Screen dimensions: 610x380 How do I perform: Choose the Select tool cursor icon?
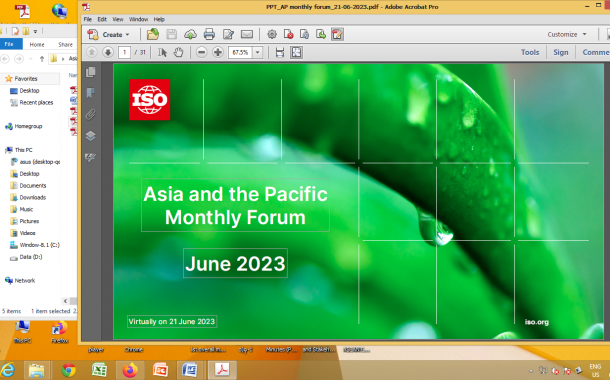point(162,52)
